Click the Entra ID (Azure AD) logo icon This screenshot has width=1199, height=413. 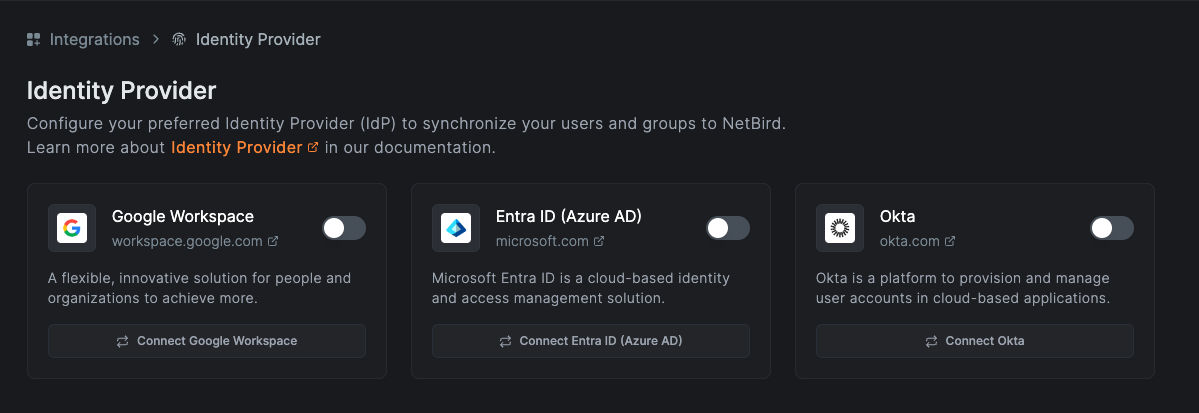tap(456, 228)
